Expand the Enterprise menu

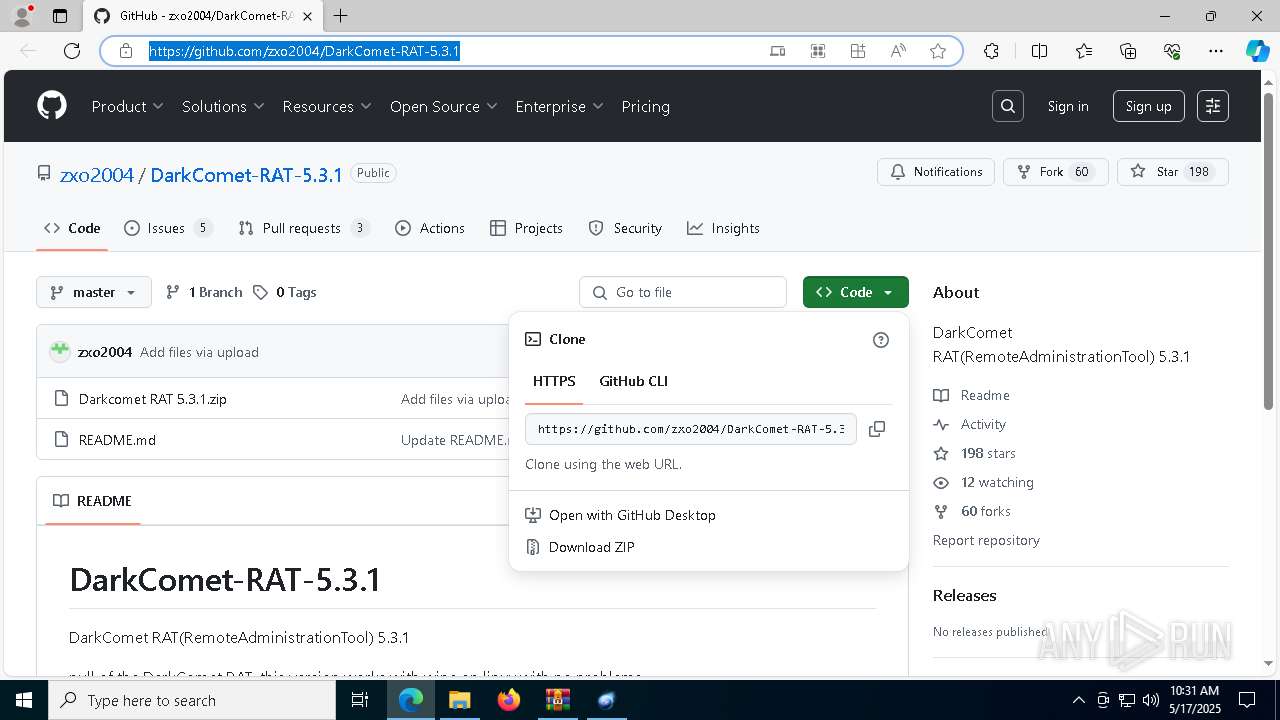(x=560, y=106)
